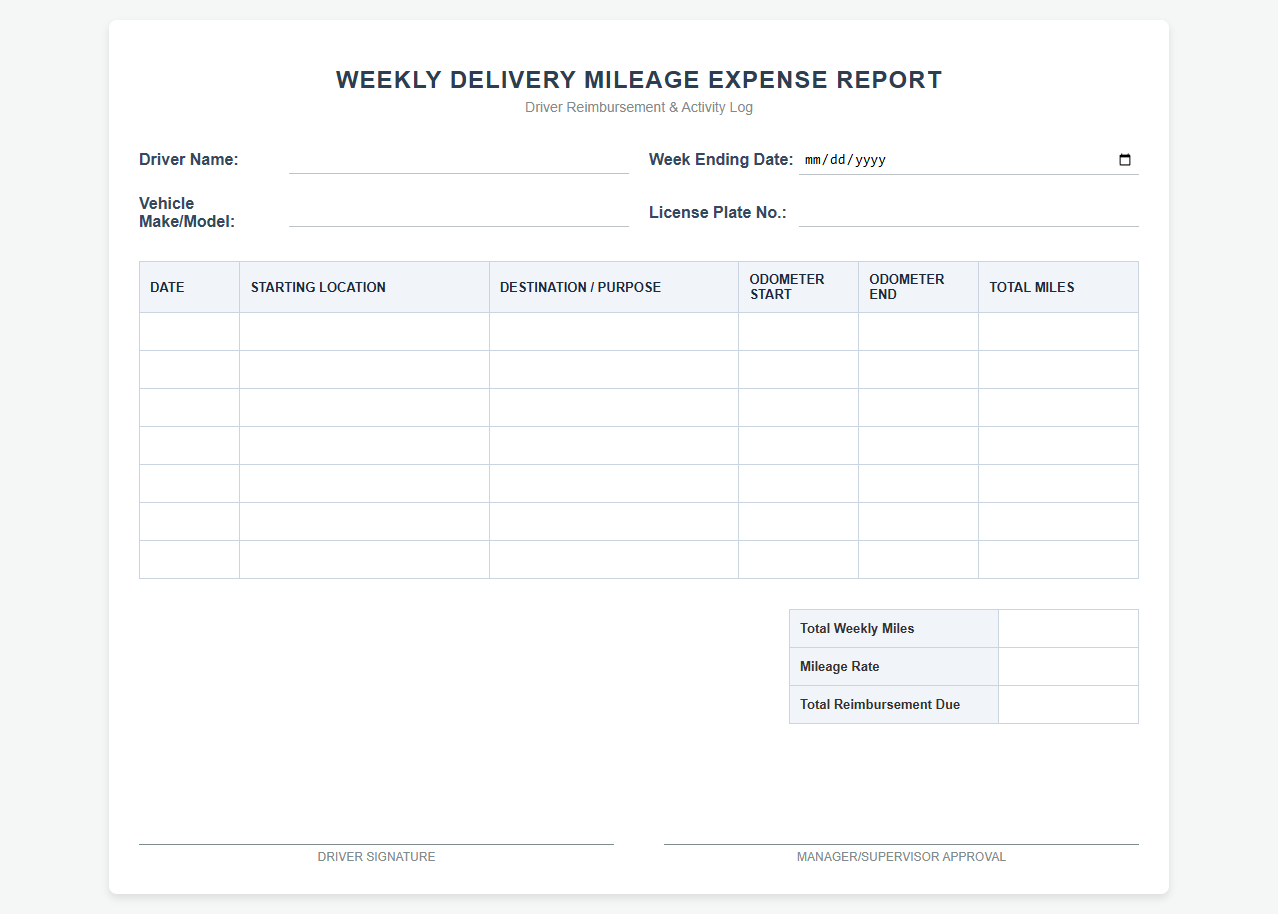Click the License Plate No. input field
This screenshot has height=914, width=1278.
(969, 212)
